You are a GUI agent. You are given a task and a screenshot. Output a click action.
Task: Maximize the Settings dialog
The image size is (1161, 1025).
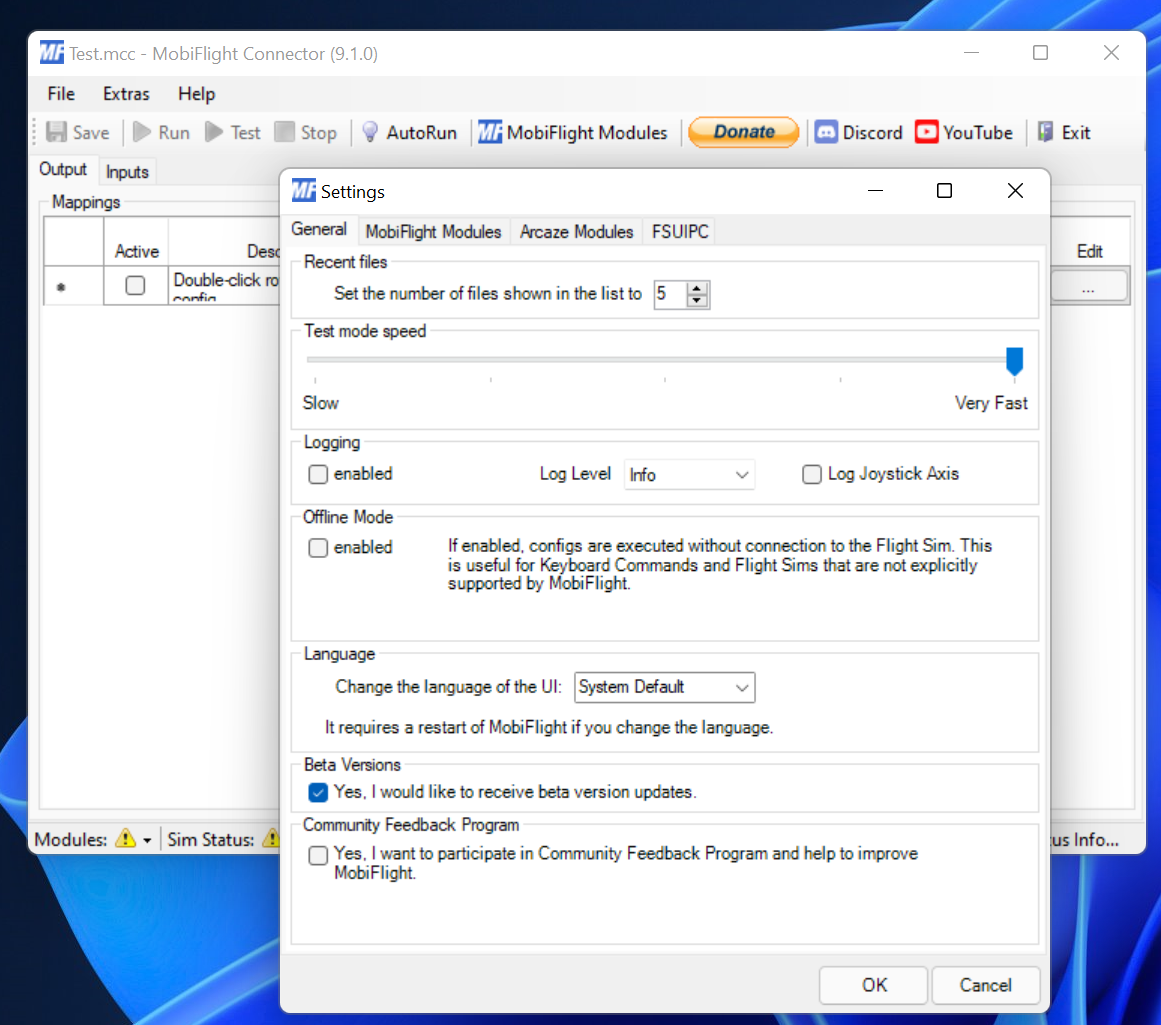pos(944,190)
